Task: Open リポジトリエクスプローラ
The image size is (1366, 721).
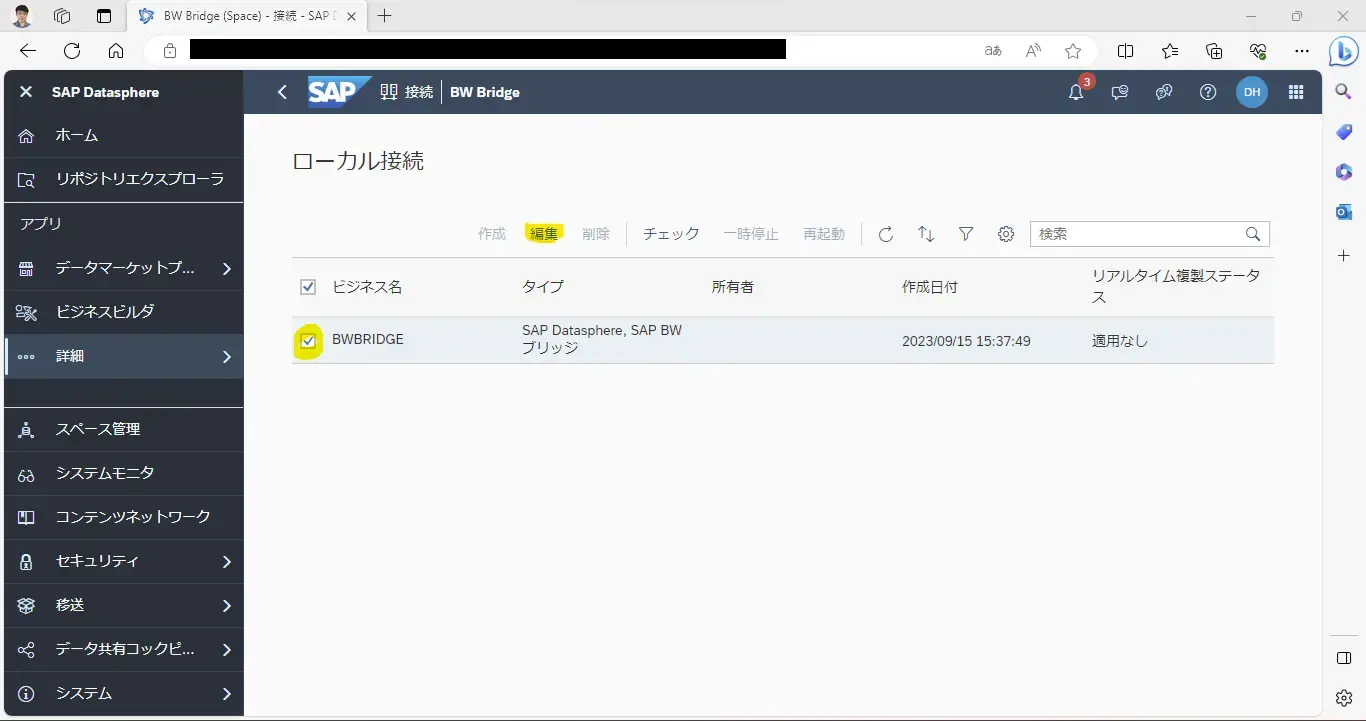Action: [x=124, y=180]
